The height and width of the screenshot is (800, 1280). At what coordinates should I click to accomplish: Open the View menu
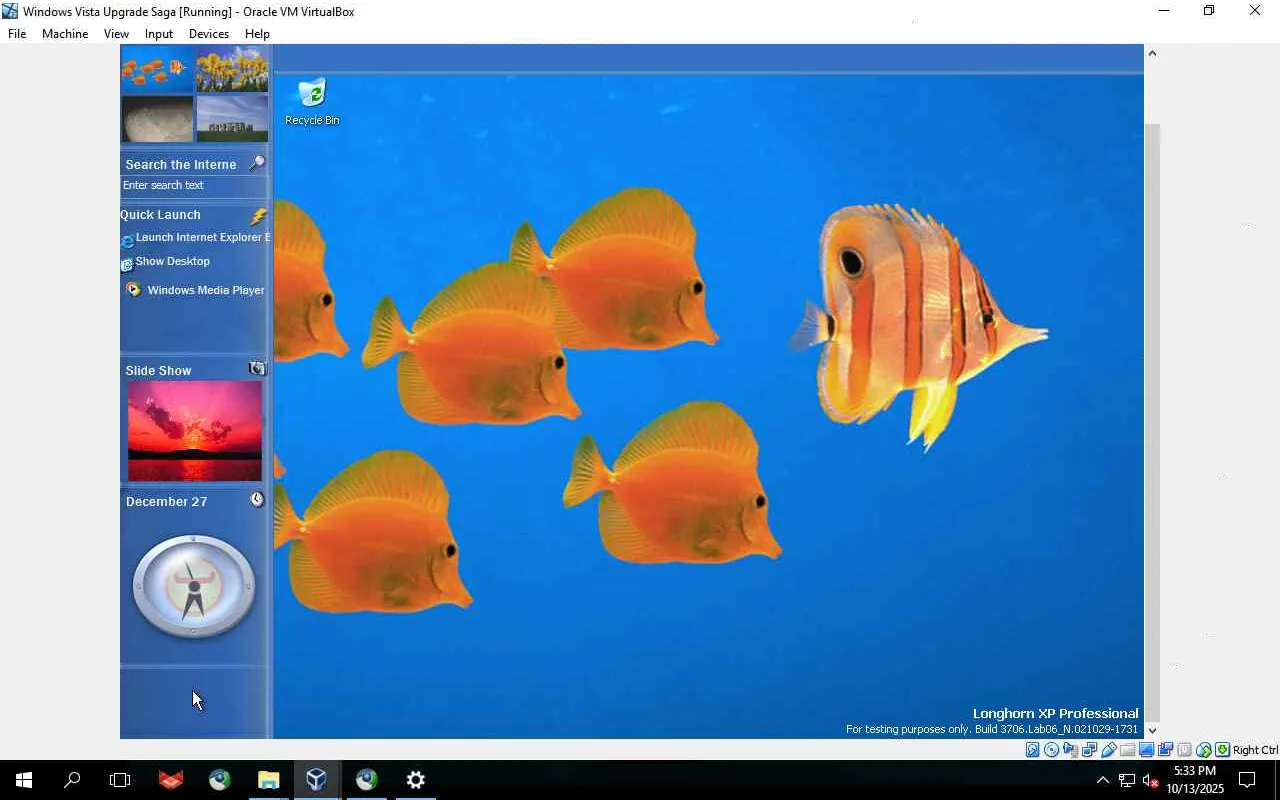point(116,34)
